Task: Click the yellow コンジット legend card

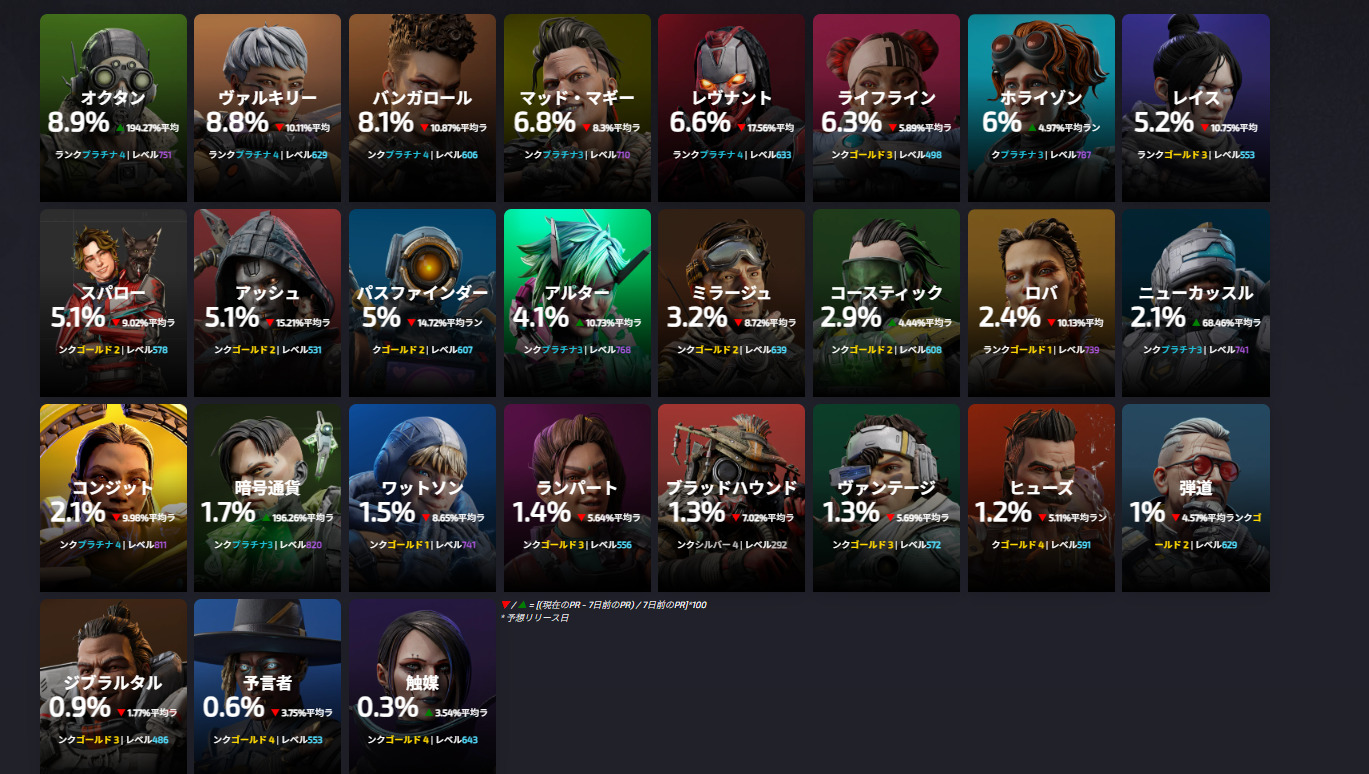Action: (113, 498)
